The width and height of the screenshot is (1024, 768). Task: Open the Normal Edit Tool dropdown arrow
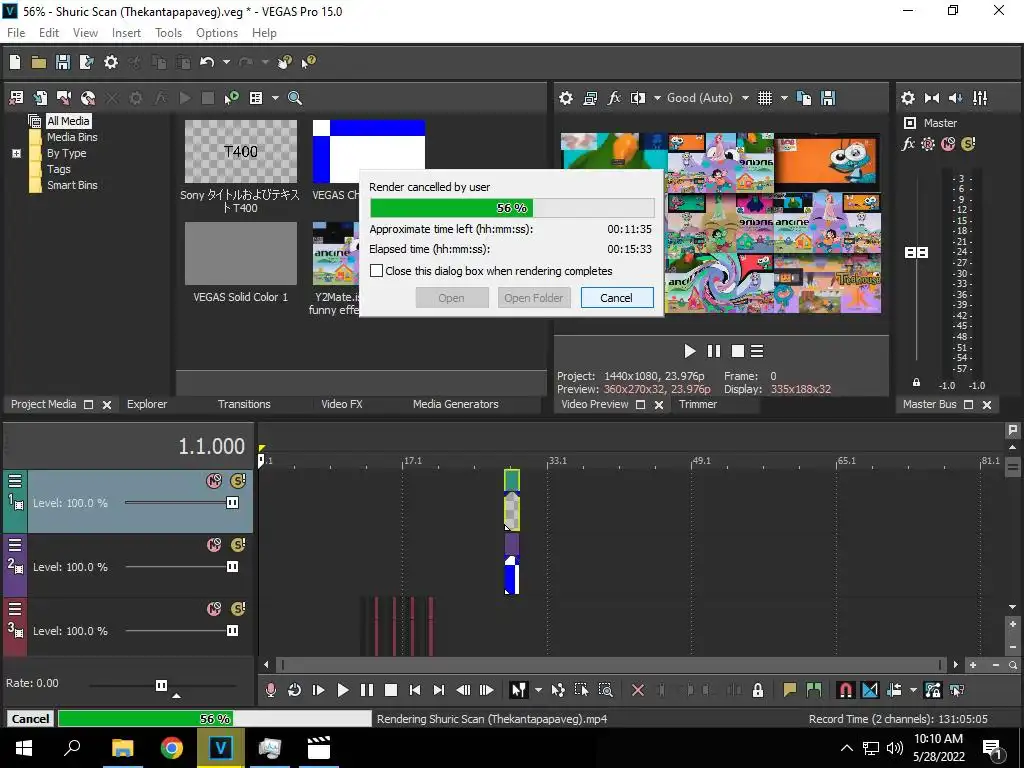[x=538, y=690]
